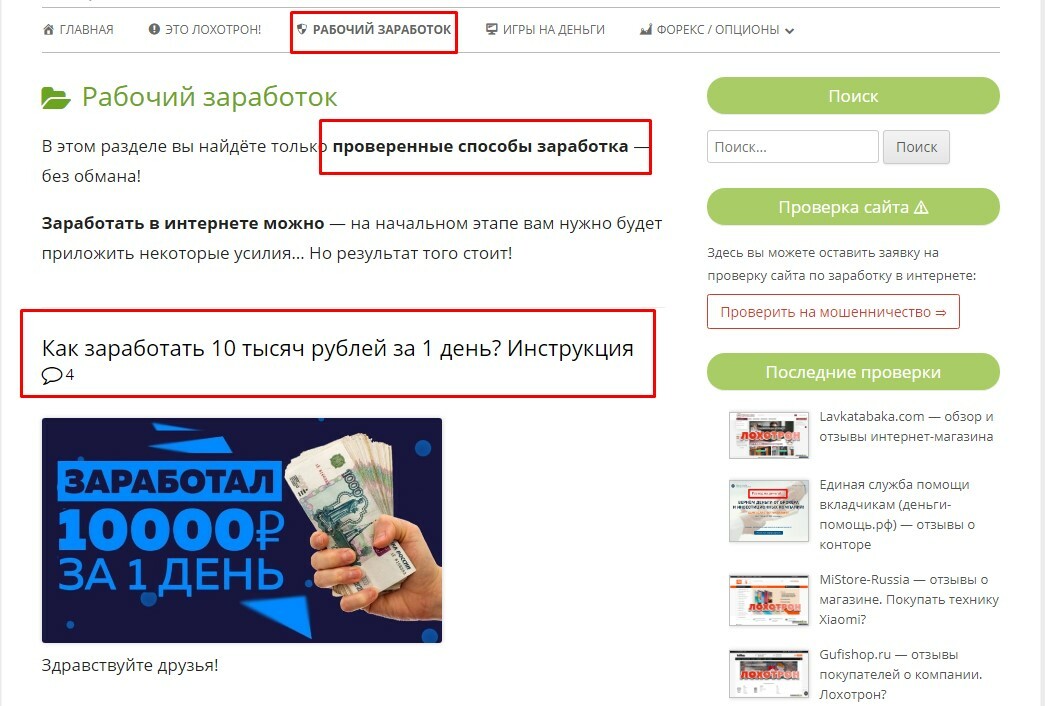The width and height of the screenshot is (1045, 706).
Task: Click the green open folder icon
Action: [x=55, y=97]
